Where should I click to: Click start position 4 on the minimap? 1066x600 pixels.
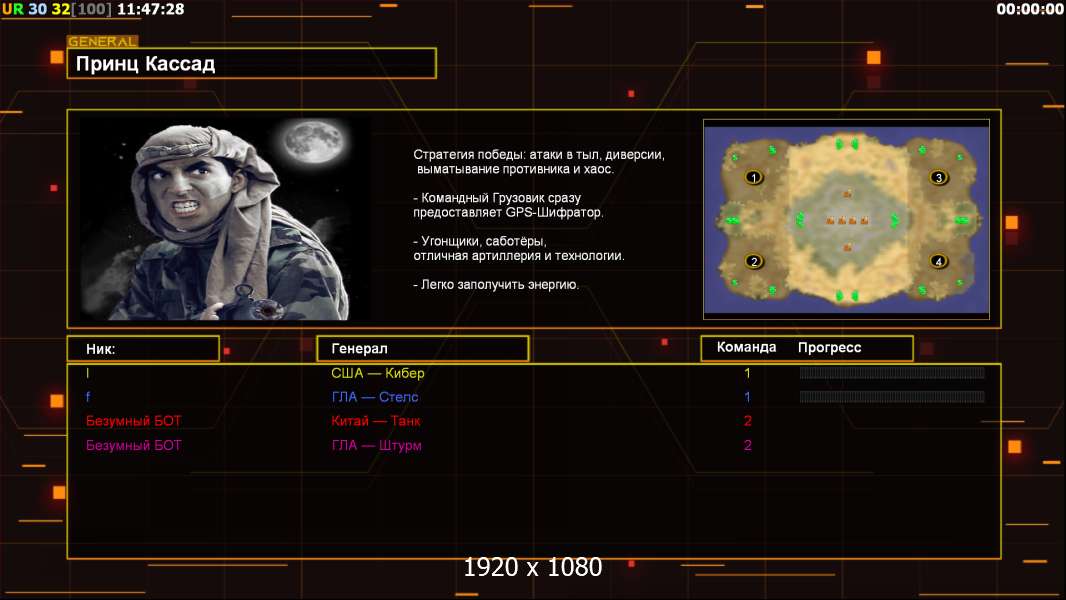pyautogui.click(x=938, y=262)
